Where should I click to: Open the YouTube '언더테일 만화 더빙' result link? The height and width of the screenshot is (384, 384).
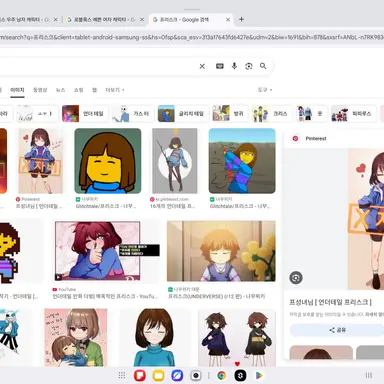point(105,296)
